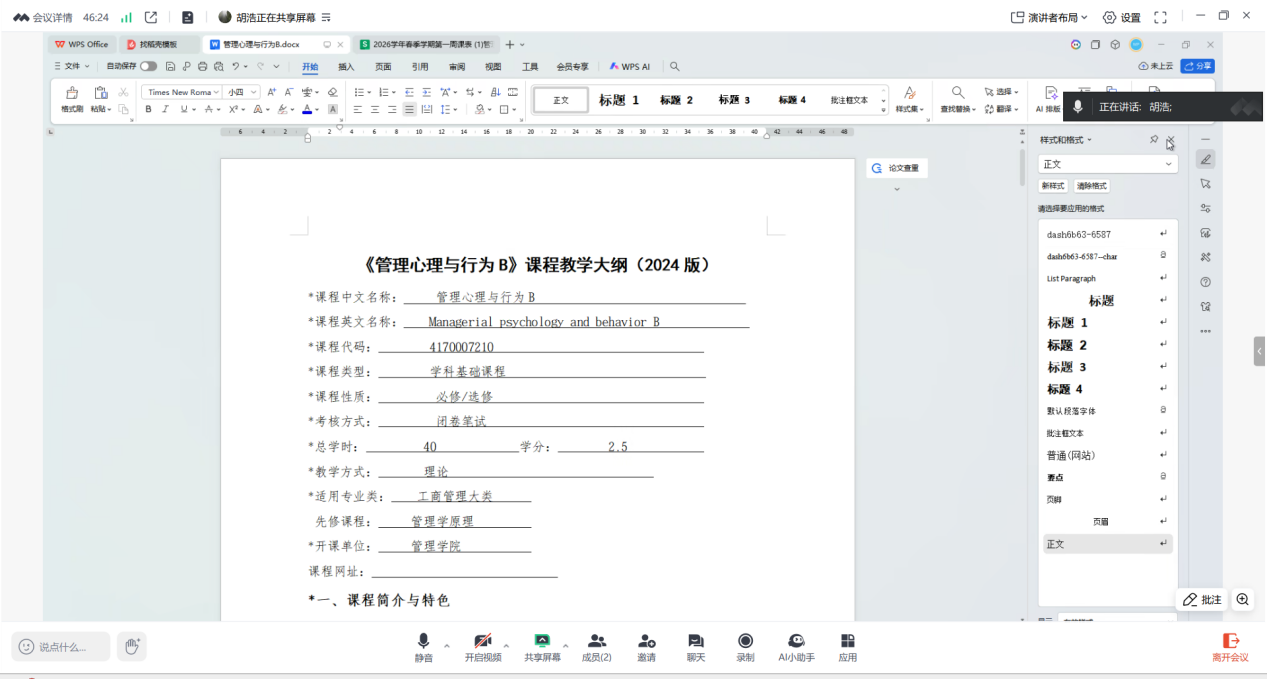Click the 新样式 button
1267x679 pixels.
[x=1053, y=186]
